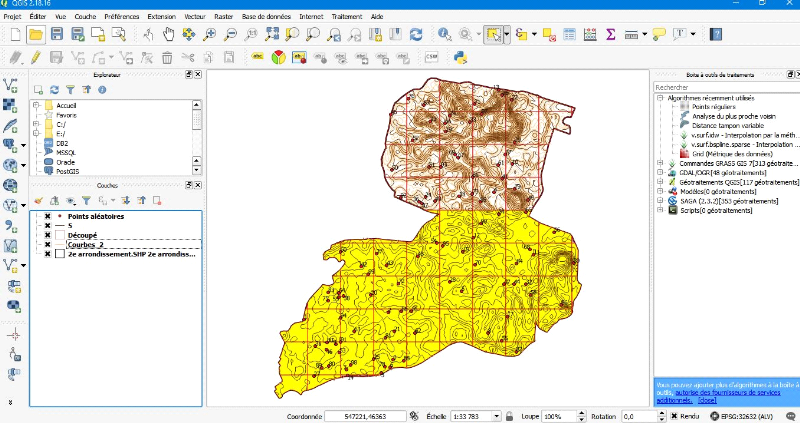The image size is (800, 423).
Task: Uncheck the Rendu checkbox
Action: coord(673,415)
